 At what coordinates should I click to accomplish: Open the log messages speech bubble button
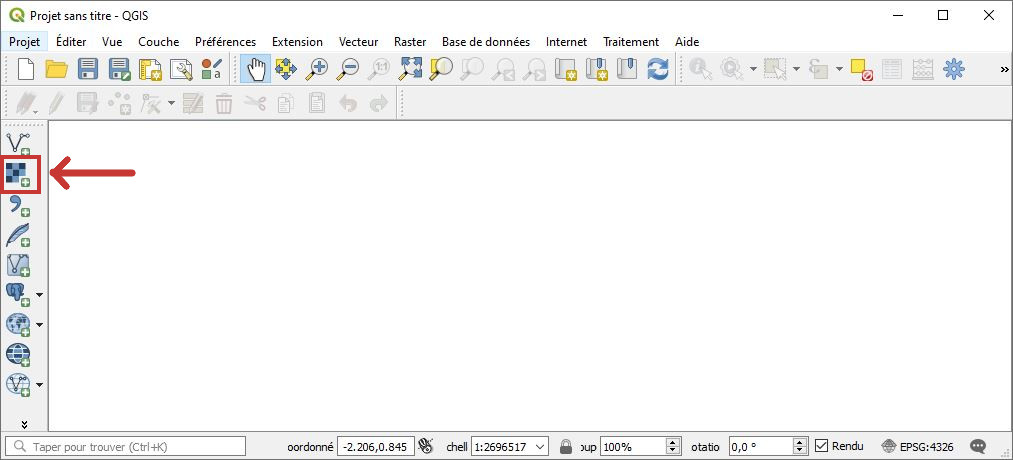979,446
